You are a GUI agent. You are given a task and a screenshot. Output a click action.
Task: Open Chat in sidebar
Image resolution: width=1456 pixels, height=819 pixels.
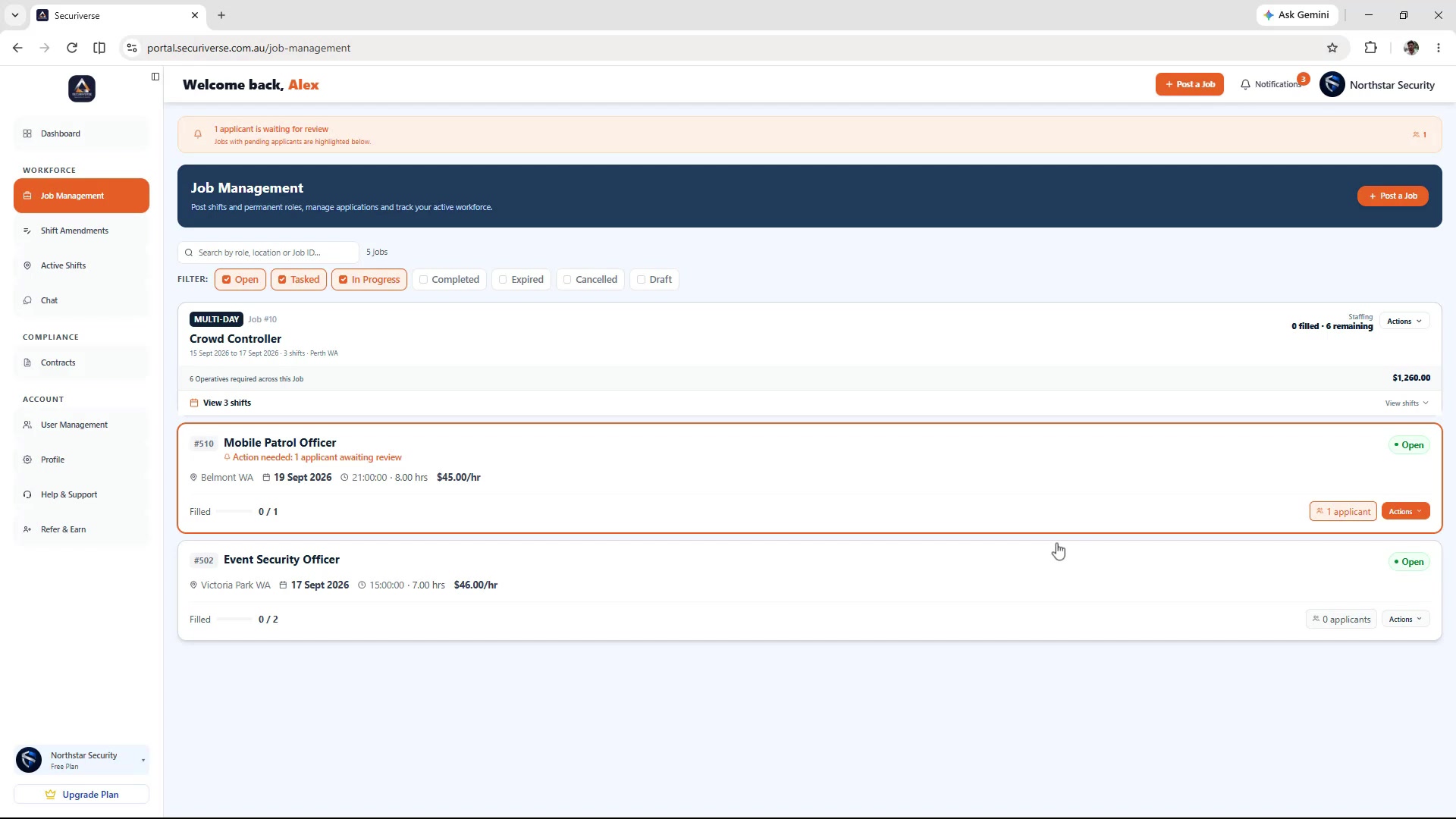pyautogui.click(x=82, y=300)
